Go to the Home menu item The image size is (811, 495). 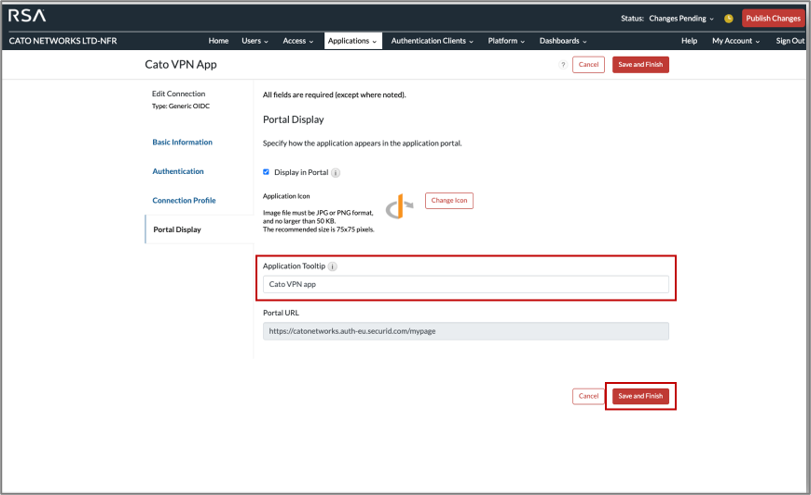point(218,41)
